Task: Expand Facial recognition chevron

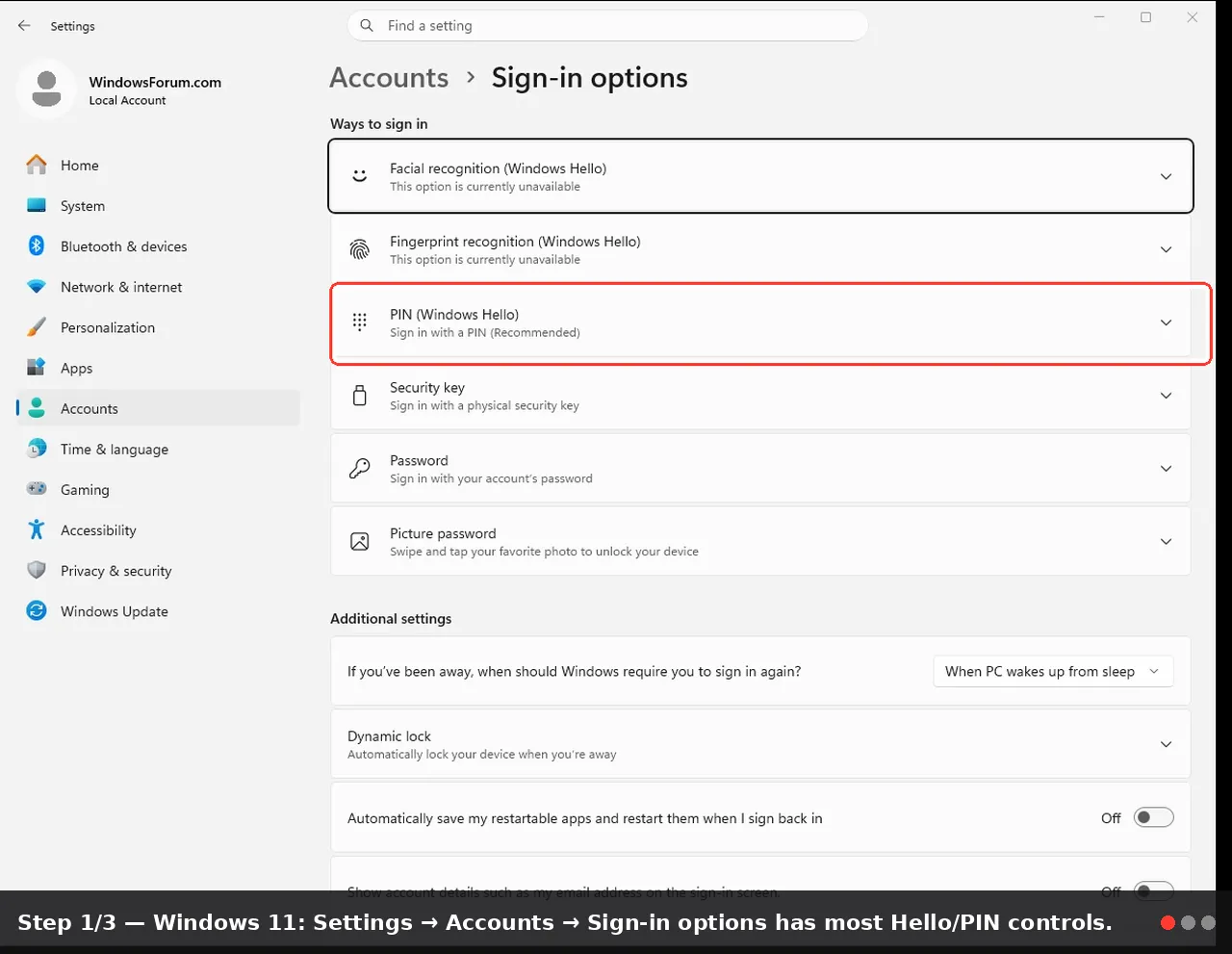Action: pos(1166,176)
